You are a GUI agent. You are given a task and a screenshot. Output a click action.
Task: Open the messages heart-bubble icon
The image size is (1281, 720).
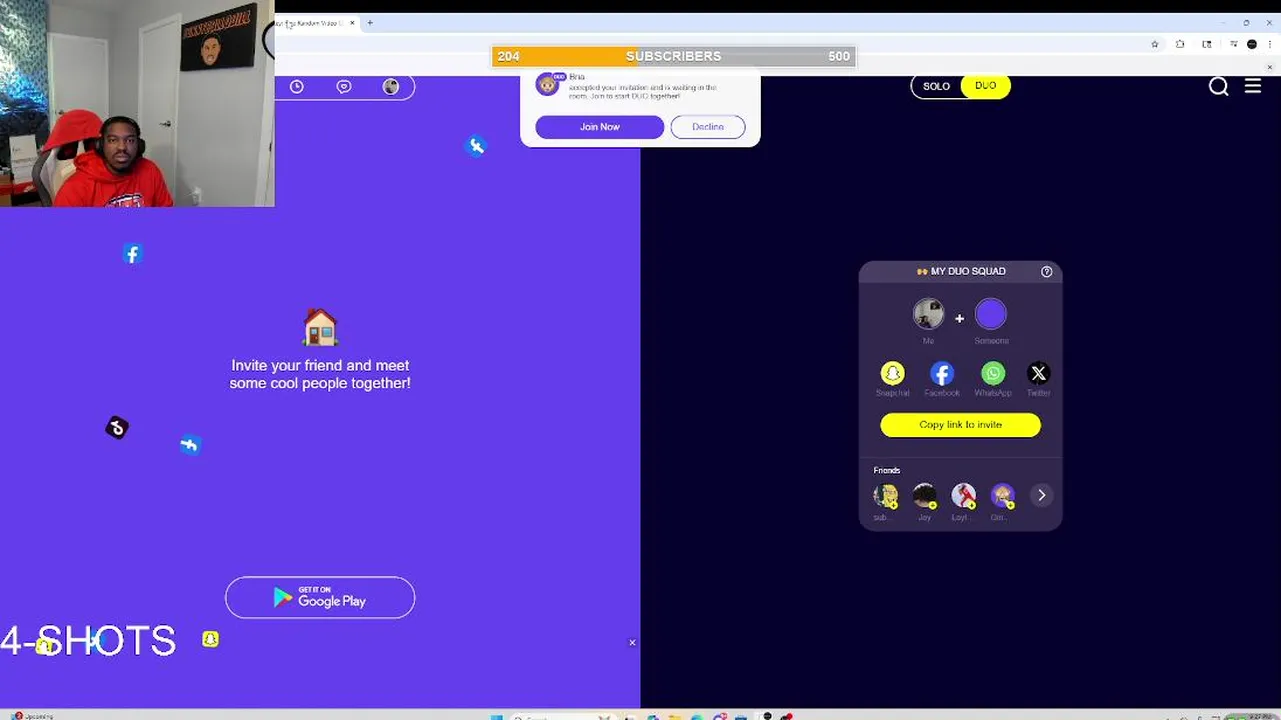344,87
